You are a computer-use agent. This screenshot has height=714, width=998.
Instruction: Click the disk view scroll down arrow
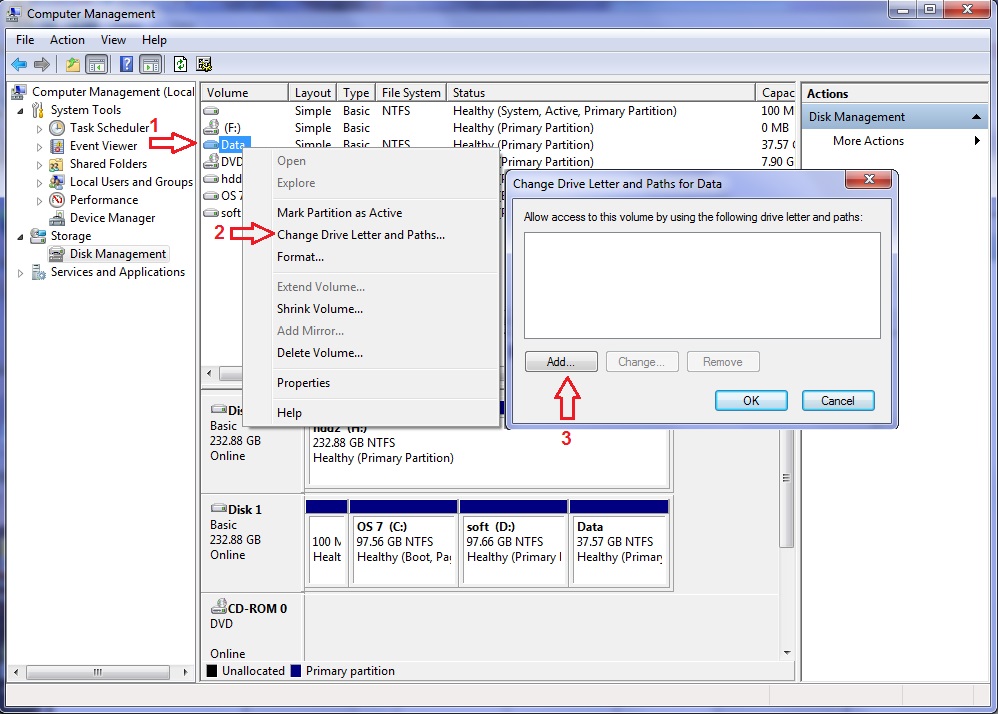[787, 653]
